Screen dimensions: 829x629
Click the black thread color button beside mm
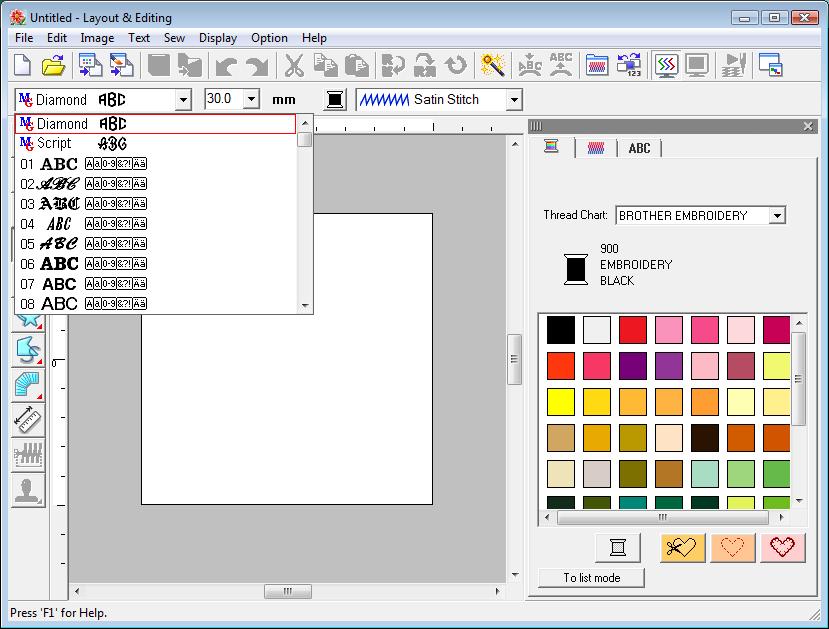click(335, 99)
